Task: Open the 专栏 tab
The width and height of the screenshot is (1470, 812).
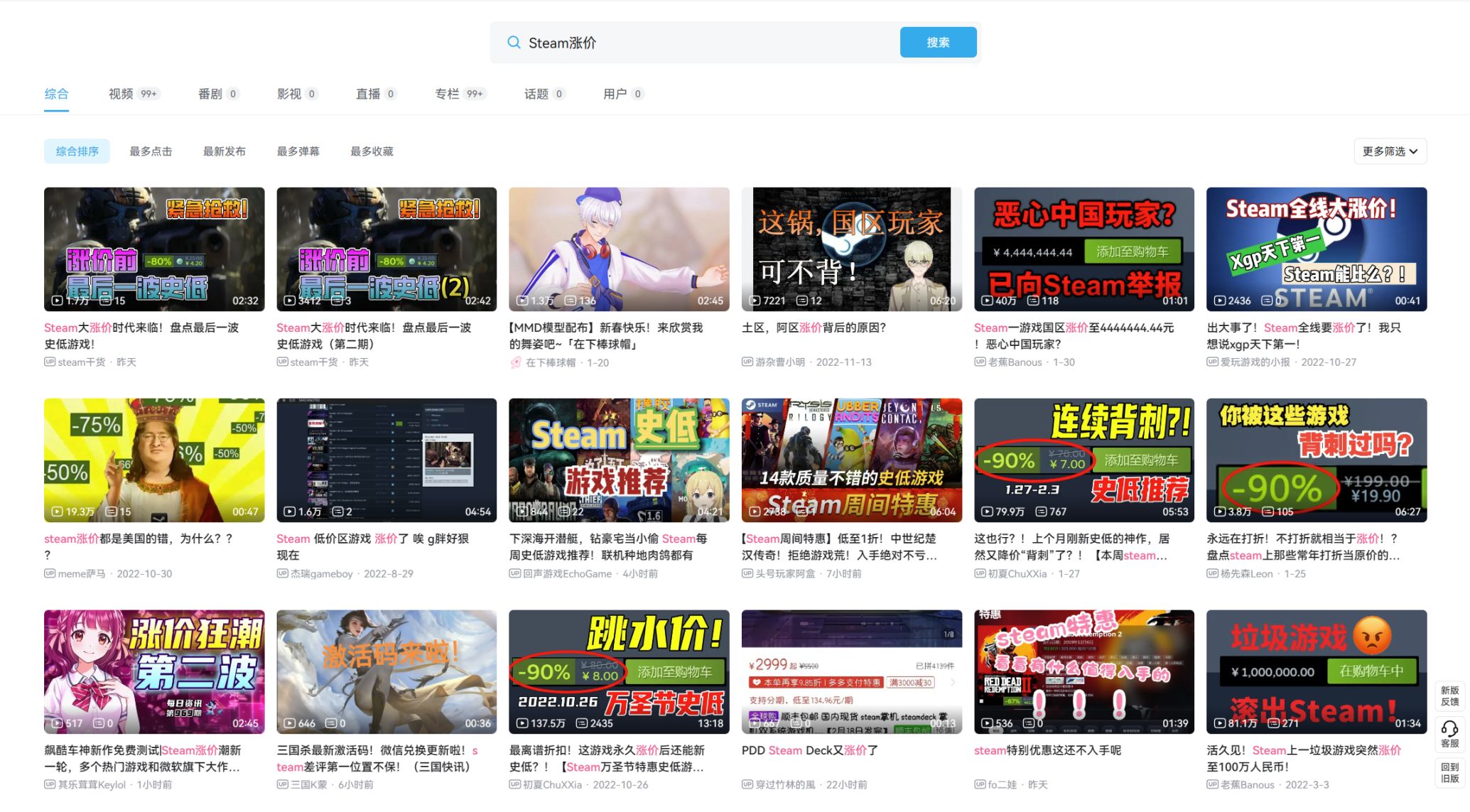Action: 447,94
